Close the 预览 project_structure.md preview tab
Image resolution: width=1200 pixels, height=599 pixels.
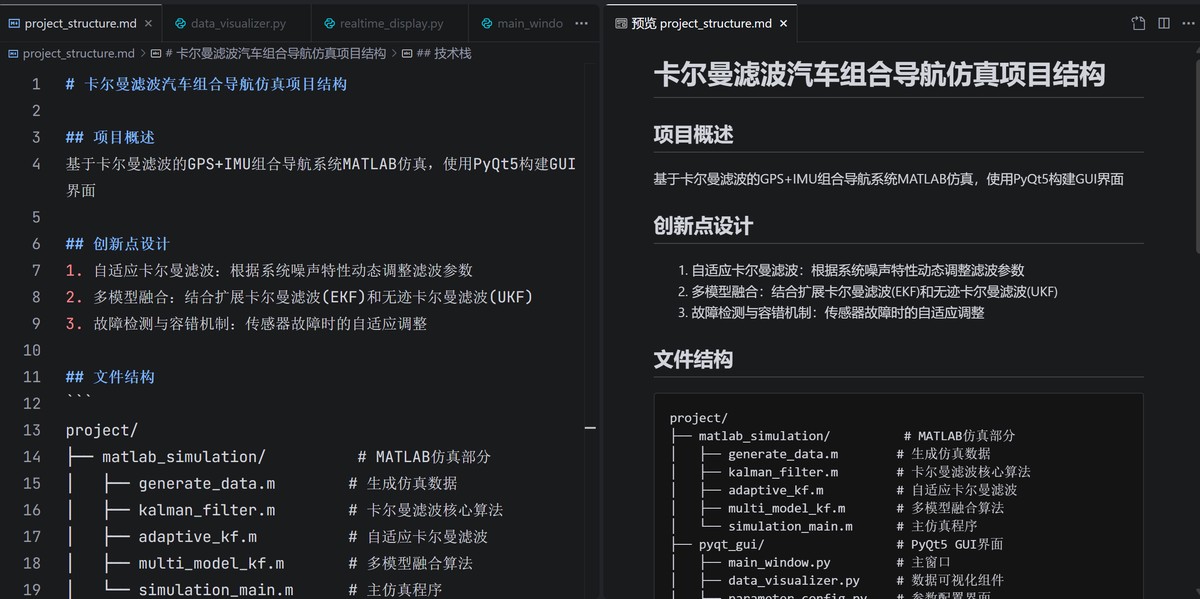pos(782,21)
